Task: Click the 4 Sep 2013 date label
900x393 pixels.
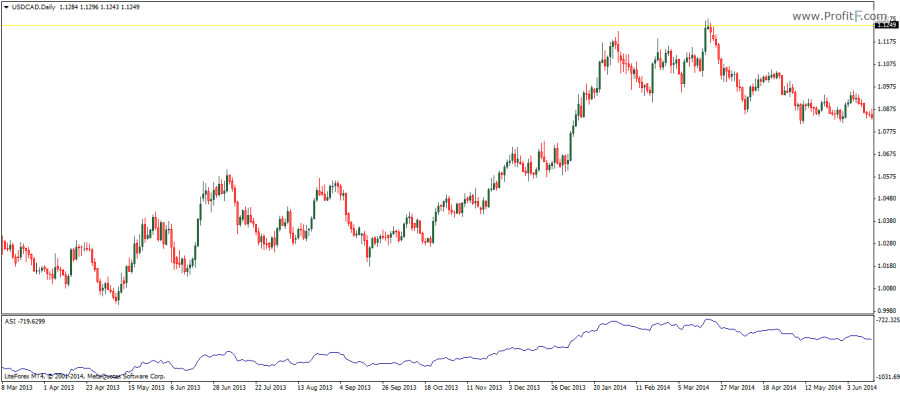Action: [355, 387]
